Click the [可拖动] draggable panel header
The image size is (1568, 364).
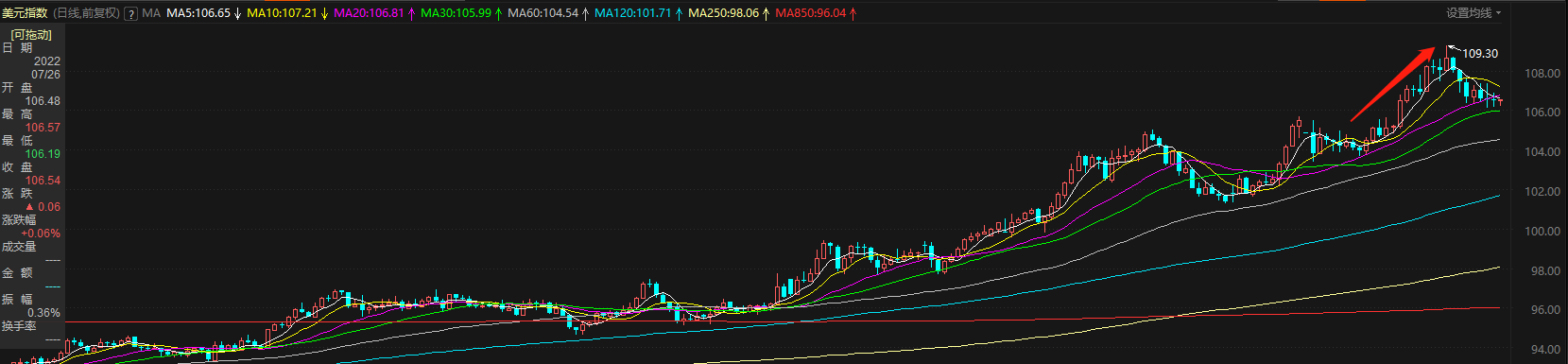[31, 35]
